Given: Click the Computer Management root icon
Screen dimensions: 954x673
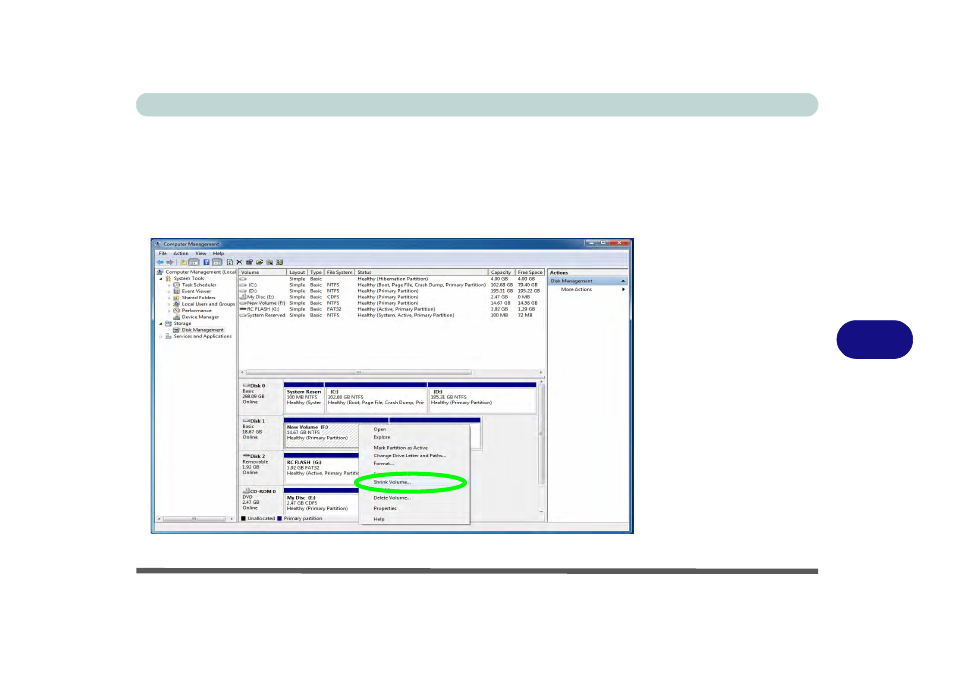Looking at the screenshot, I should [x=160, y=272].
